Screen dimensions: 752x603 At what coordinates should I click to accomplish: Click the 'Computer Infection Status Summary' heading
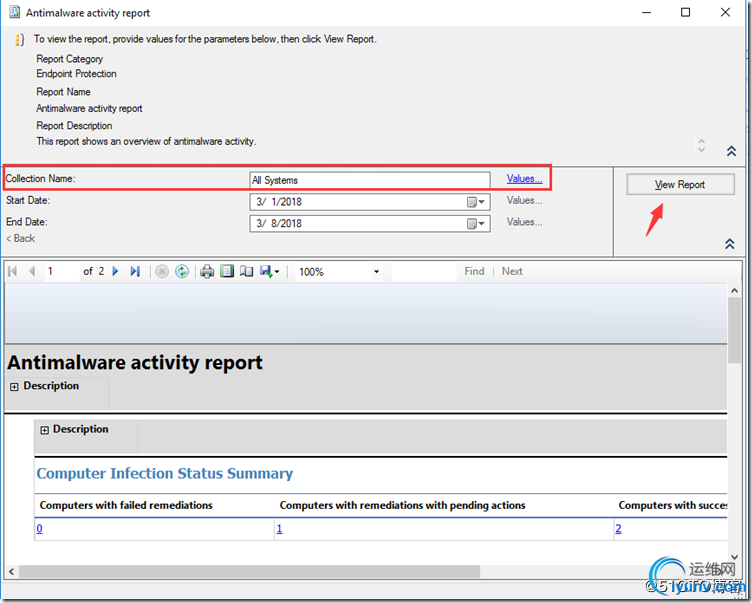[x=164, y=473]
